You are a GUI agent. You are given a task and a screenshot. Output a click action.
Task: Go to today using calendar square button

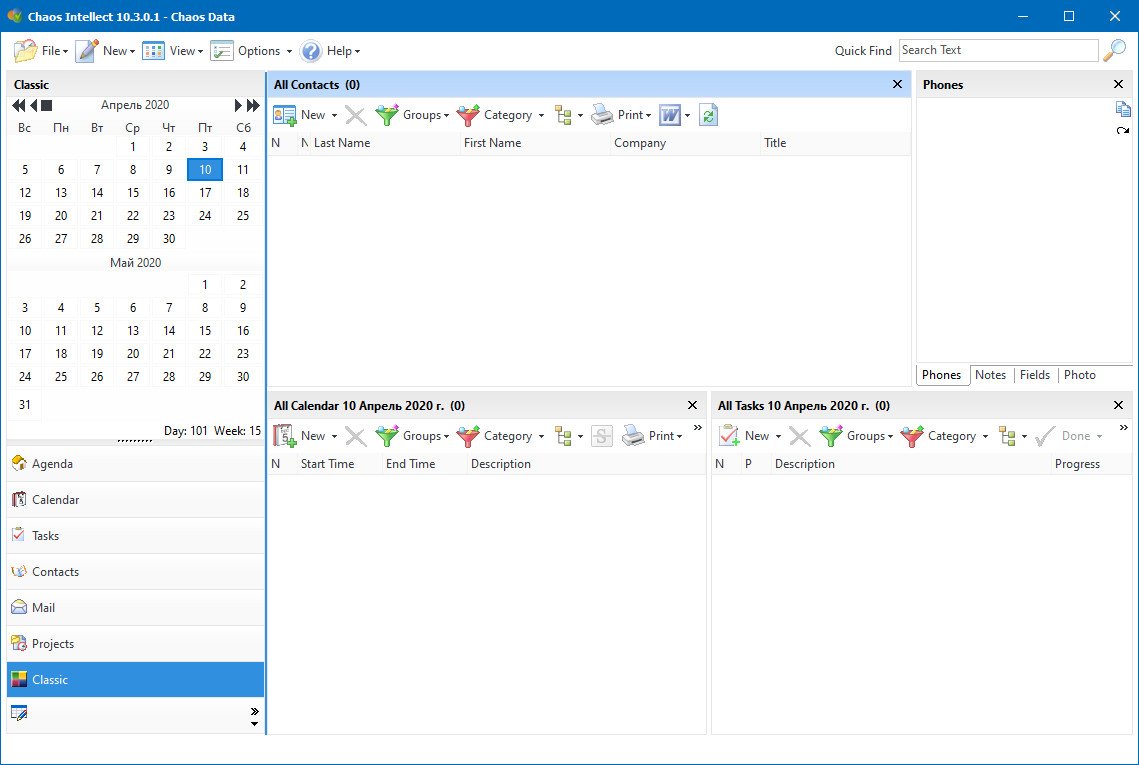click(46, 105)
